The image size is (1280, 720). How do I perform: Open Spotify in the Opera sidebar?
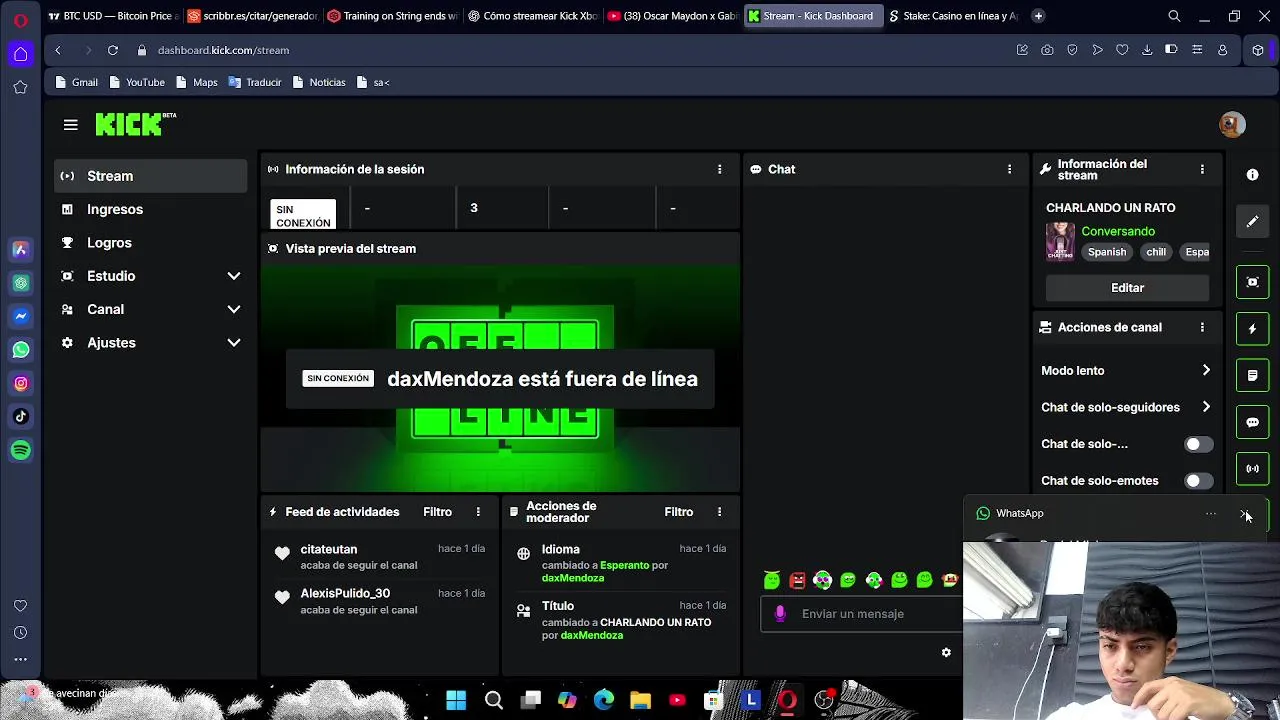point(20,450)
